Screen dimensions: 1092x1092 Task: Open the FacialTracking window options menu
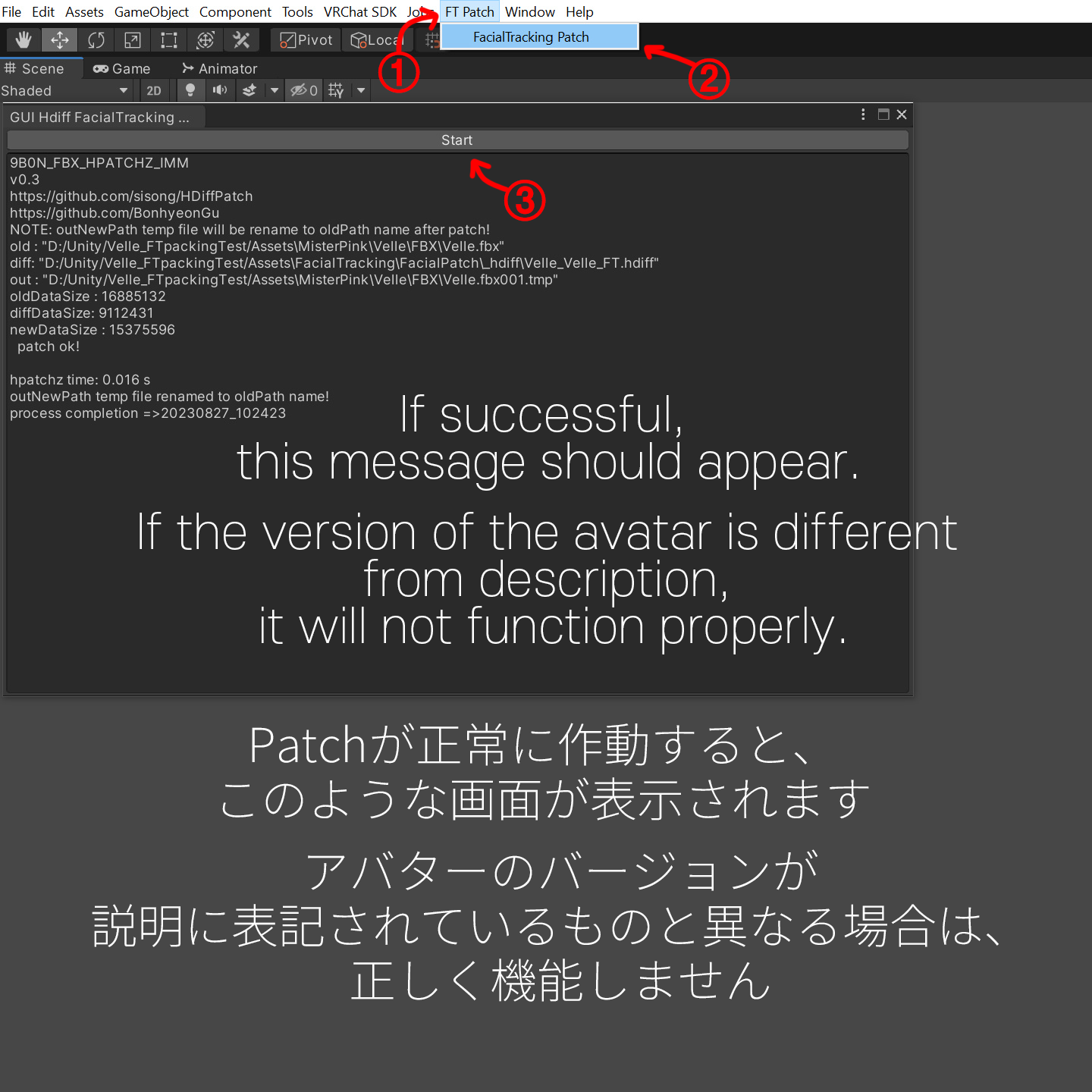point(863,115)
